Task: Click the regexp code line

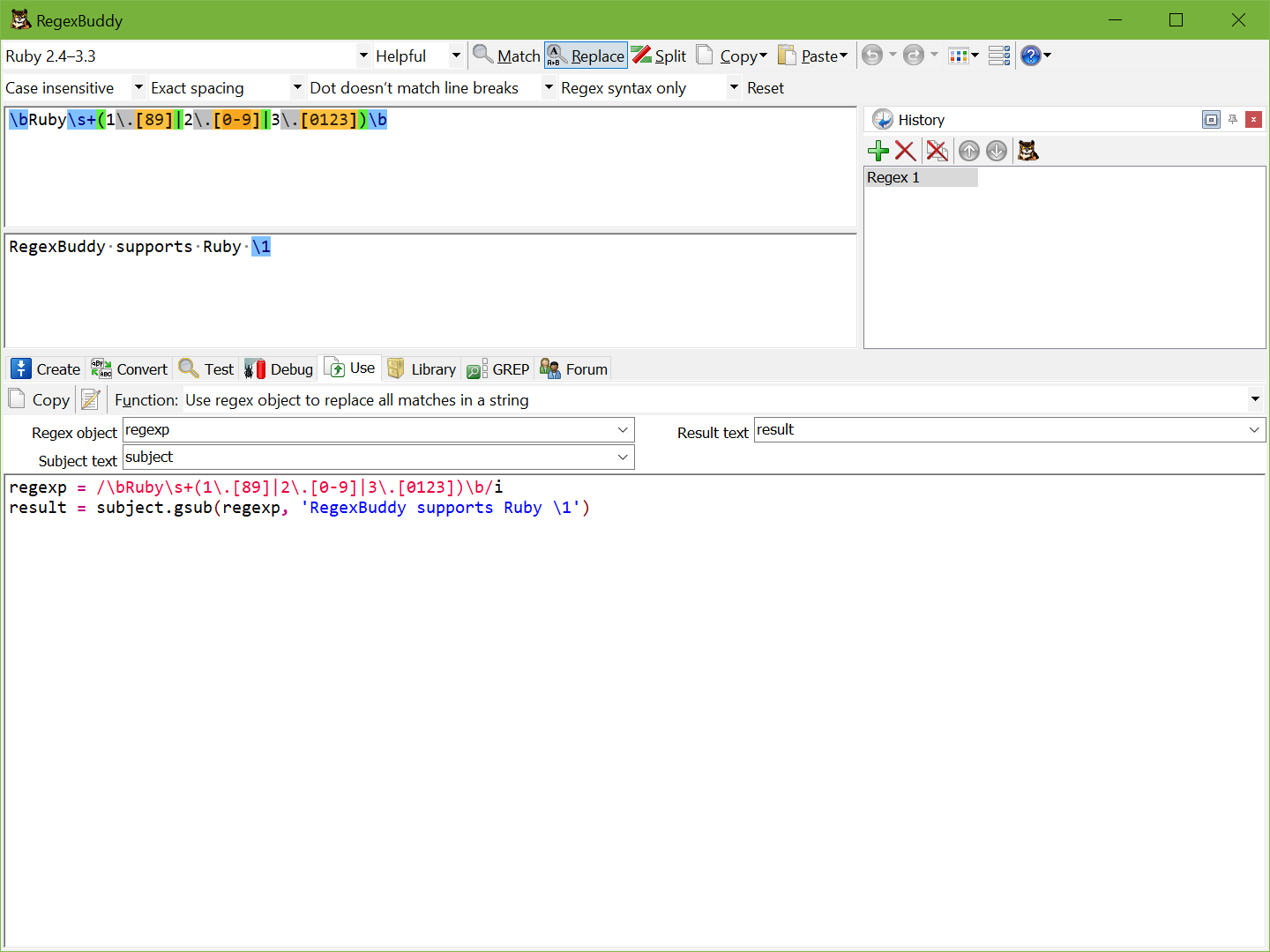Action: click(256, 487)
